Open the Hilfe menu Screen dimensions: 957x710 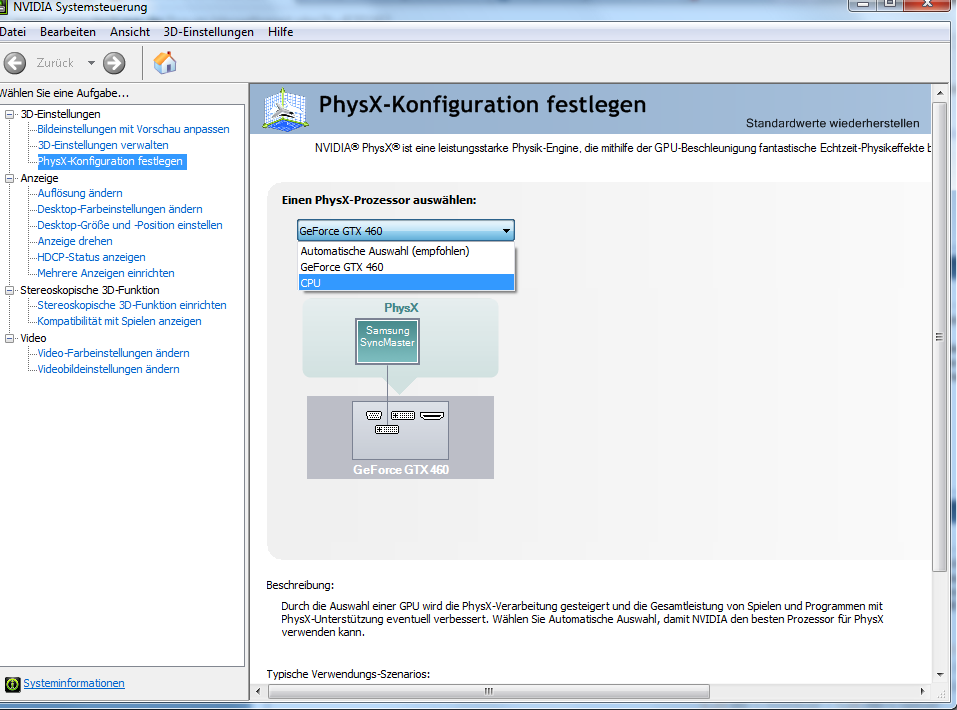coord(281,32)
